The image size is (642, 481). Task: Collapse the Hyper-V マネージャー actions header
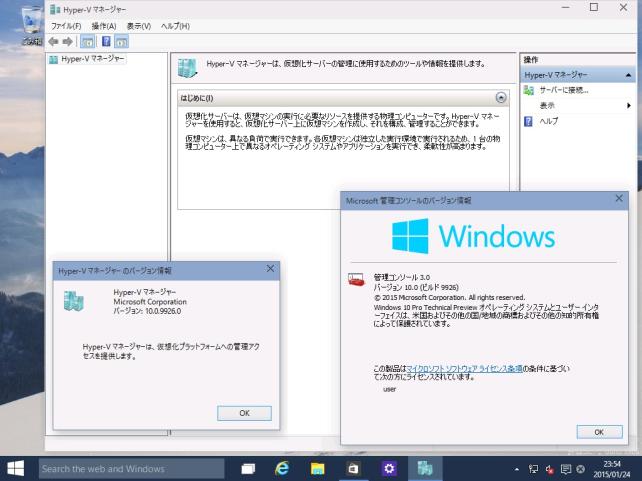[628, 75]
